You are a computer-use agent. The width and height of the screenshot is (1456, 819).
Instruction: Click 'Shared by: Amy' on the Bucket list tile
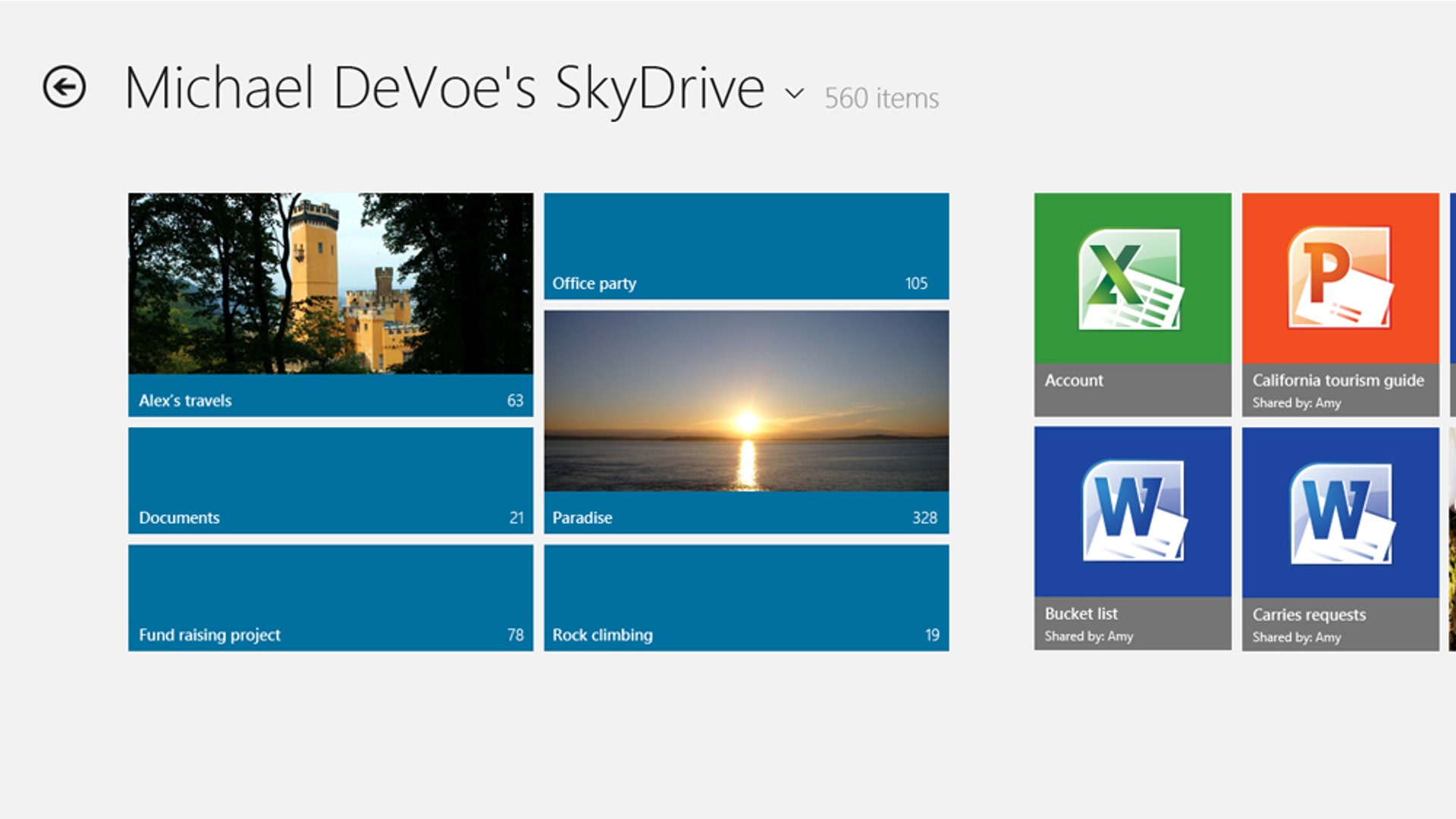[x=1087, y=638]
